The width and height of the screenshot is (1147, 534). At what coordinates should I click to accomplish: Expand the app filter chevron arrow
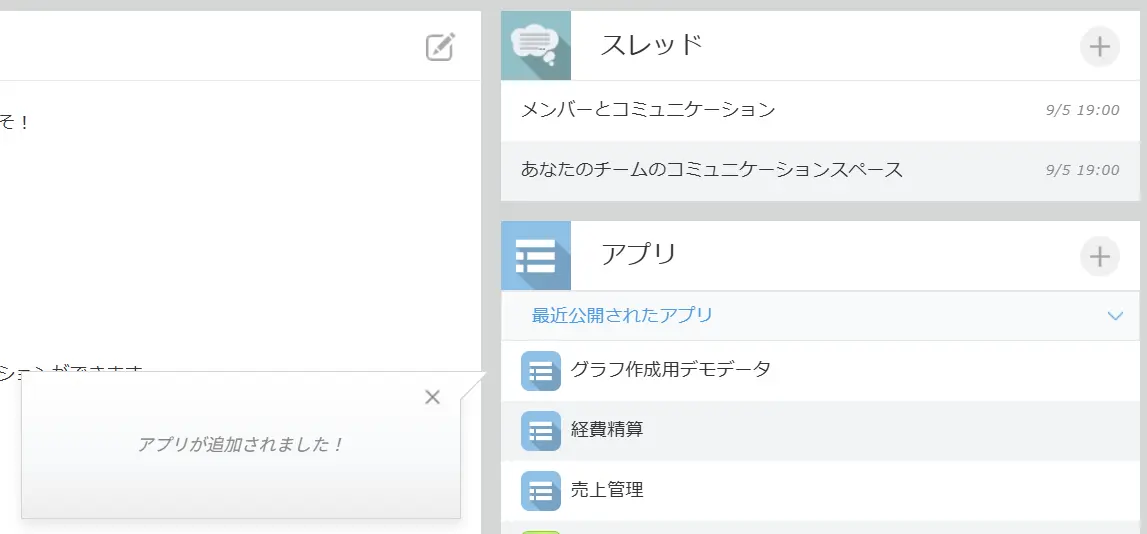coord(1116,316)
